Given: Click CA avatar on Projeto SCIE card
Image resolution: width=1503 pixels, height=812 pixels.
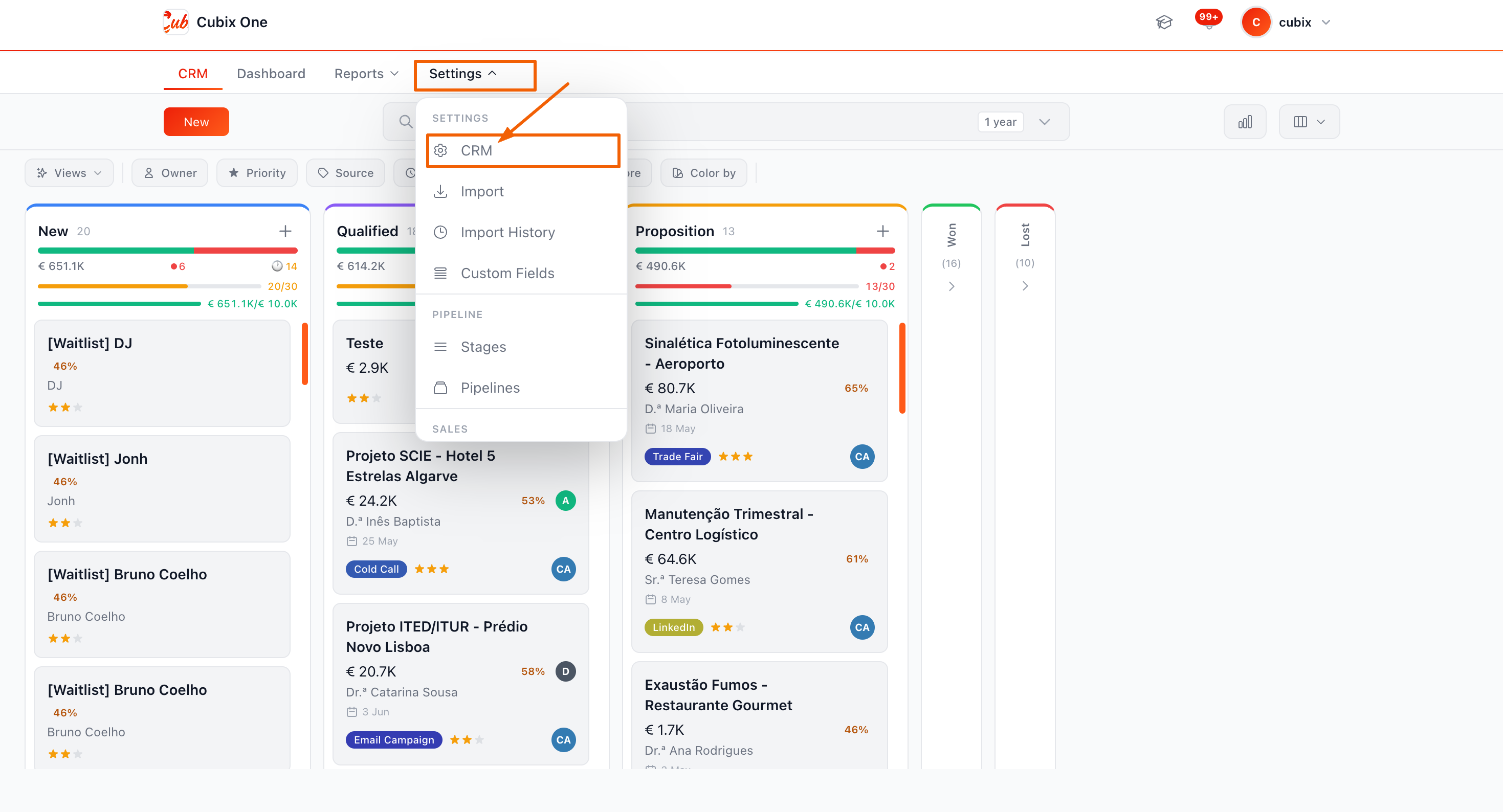Looking at the screenshot, I should (563, 569).
